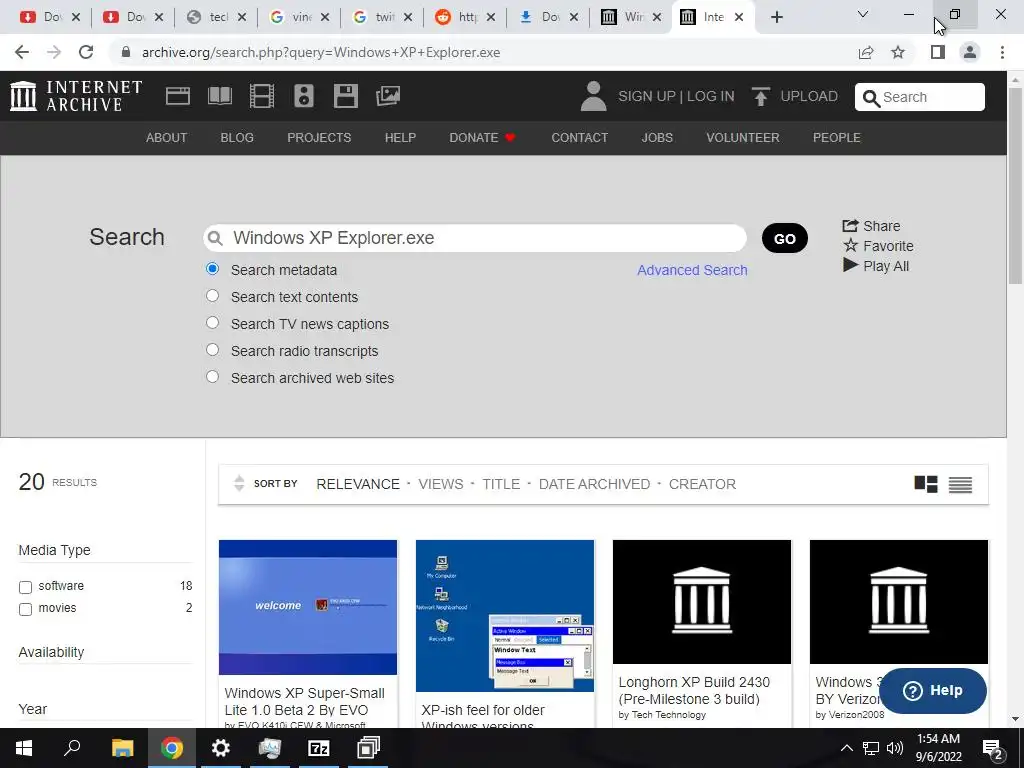Open the Video film icon in the navbar
The width and height of the screenshot is (1024, 768).
(x=262, y=96)
